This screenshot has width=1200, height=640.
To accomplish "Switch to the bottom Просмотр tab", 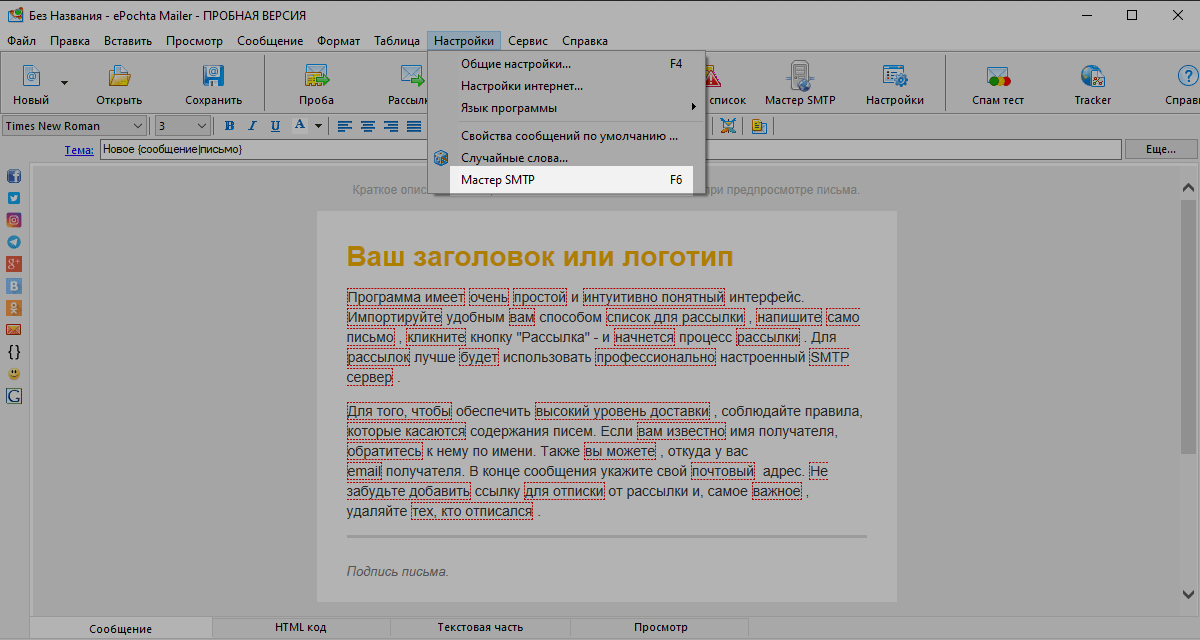I will coord(660,628).
